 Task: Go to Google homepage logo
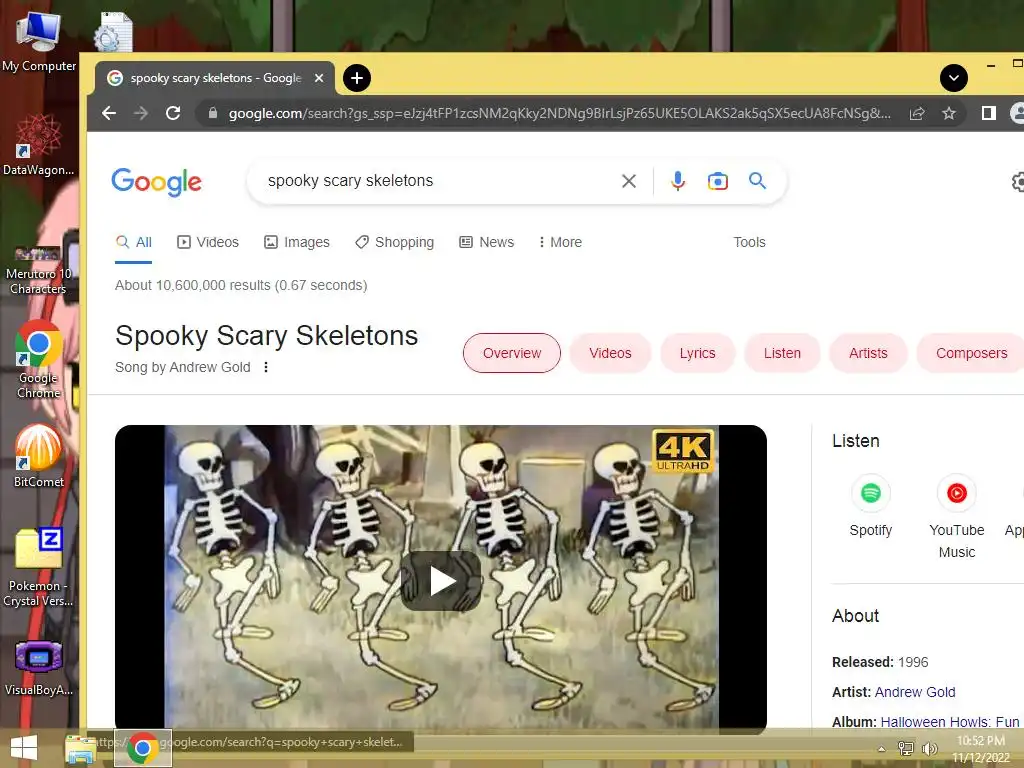coord(157,182)
